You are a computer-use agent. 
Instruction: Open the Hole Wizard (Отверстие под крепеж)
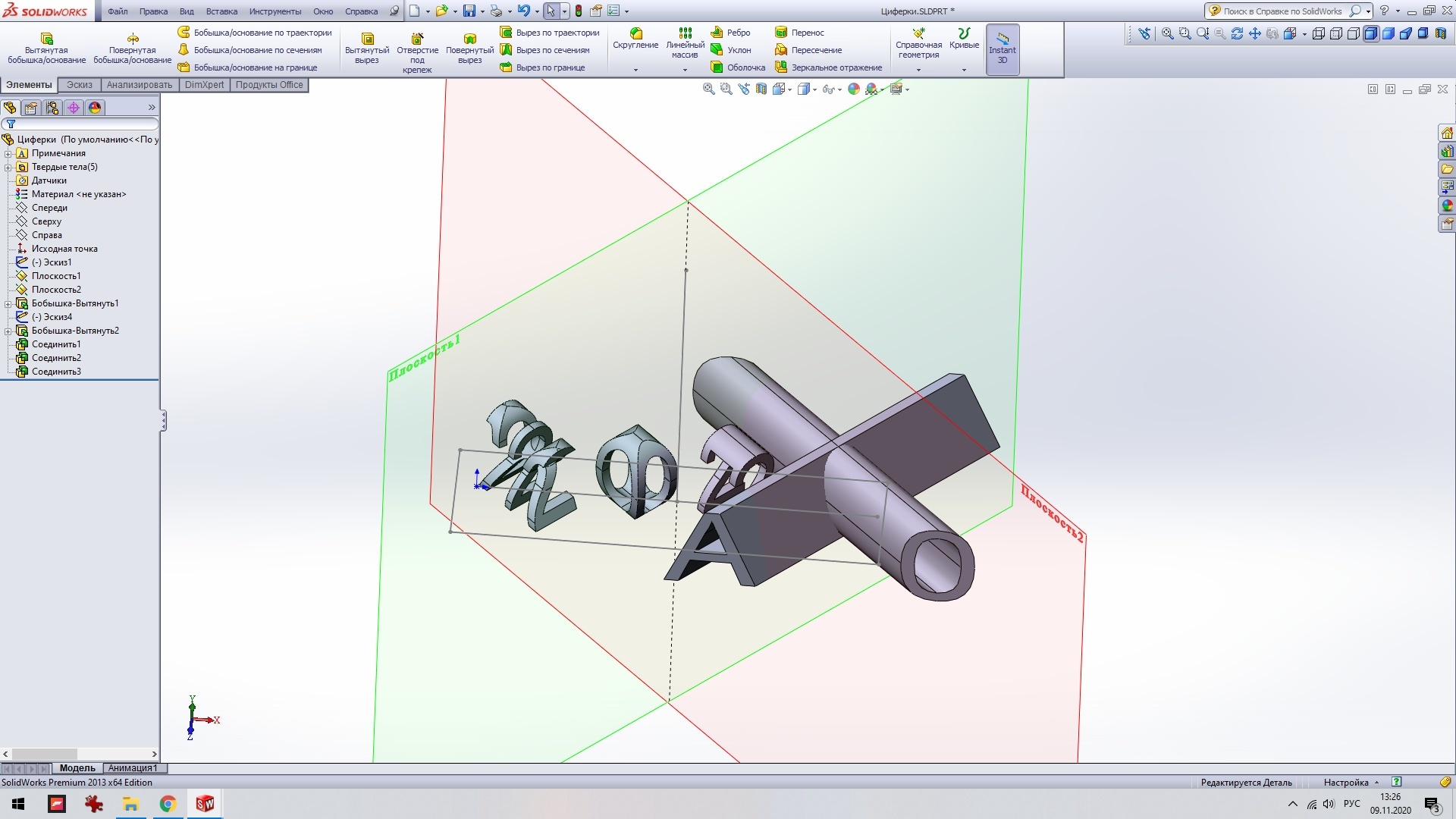(417, 52)
